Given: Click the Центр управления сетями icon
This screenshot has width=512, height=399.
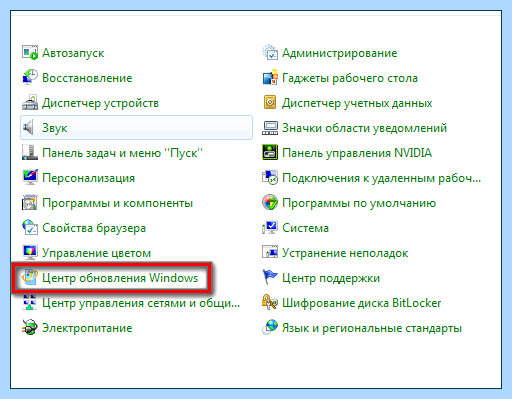Looking at the screenshot, I should [x=30, y=303].
